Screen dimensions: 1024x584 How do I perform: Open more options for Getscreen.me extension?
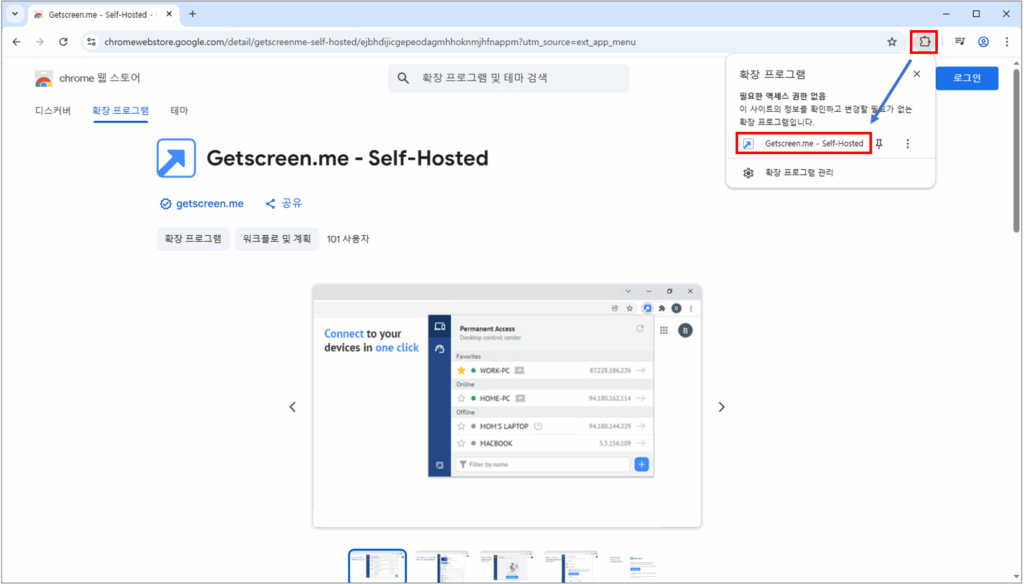point(907,144)
